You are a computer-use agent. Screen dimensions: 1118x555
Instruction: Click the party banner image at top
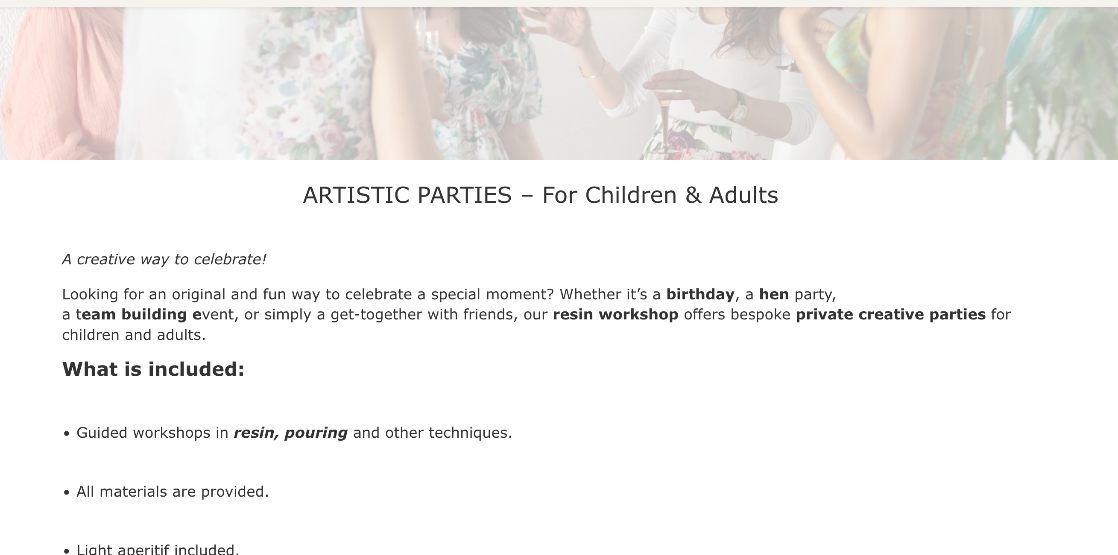coord(559,83)
